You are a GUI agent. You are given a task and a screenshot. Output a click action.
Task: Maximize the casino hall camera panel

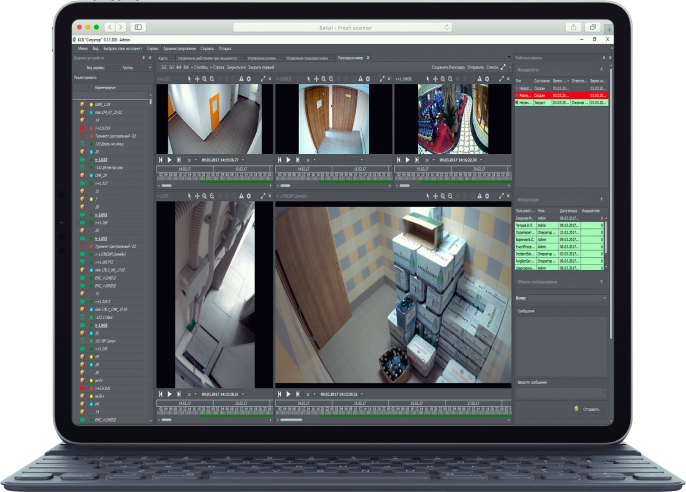coord(501,79)
